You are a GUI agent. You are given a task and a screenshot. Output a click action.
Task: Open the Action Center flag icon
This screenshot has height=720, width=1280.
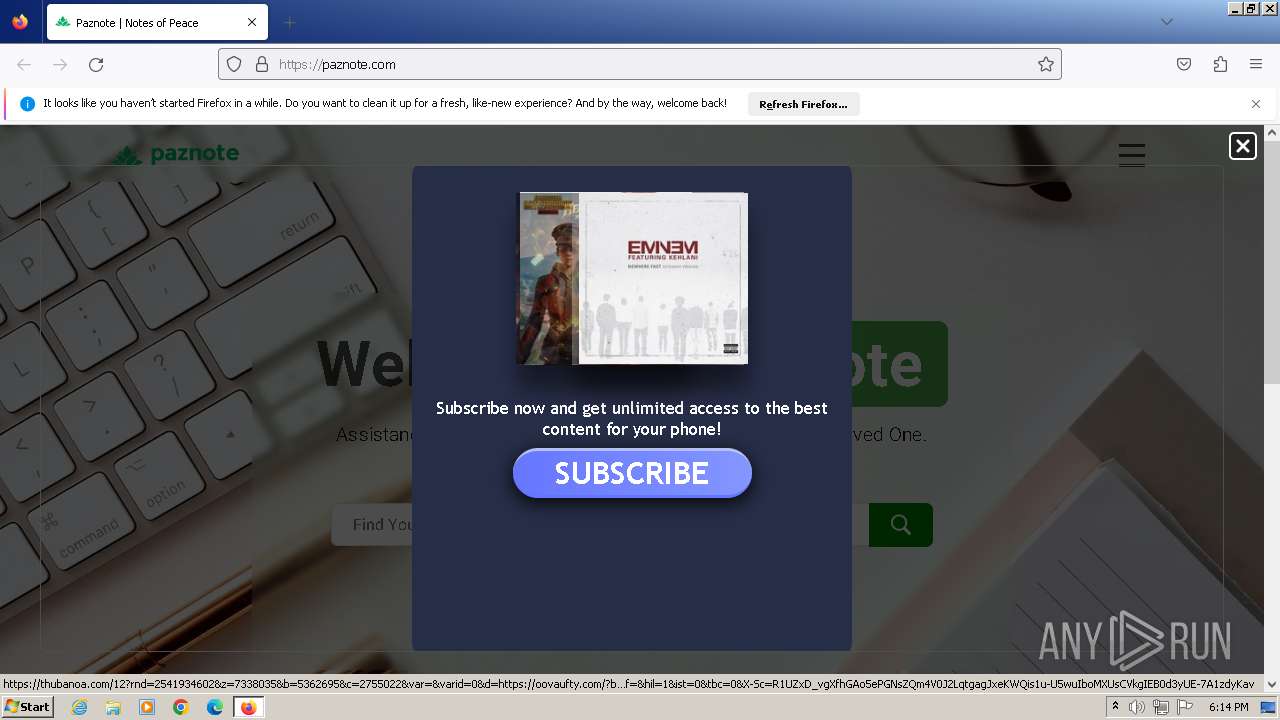click(x=1185, y=707)
